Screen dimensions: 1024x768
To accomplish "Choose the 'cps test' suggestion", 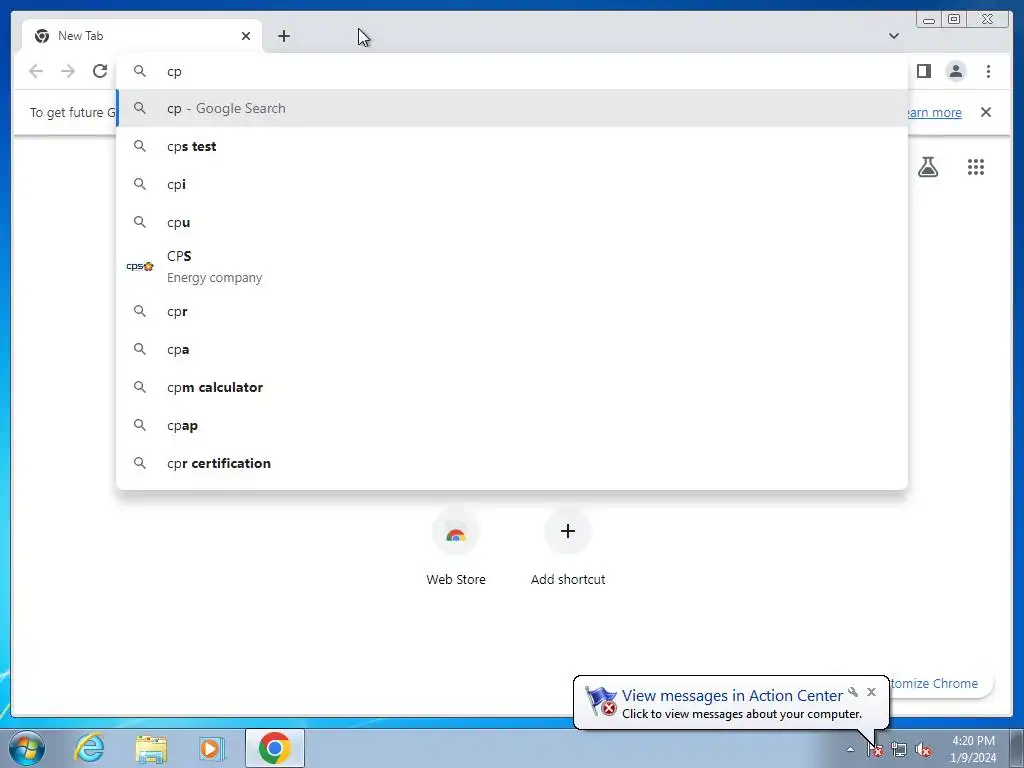I will [x=512, y=146].
